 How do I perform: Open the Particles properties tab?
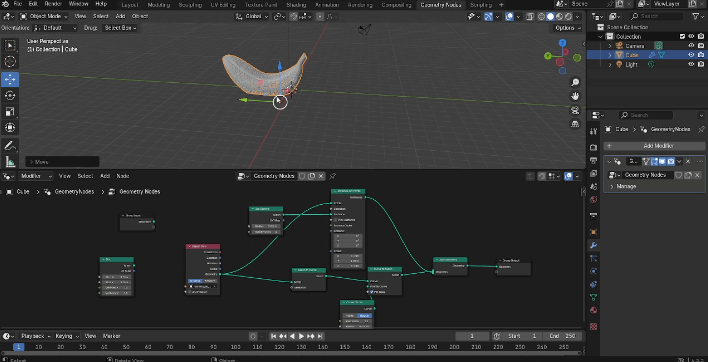coord(593,258)
